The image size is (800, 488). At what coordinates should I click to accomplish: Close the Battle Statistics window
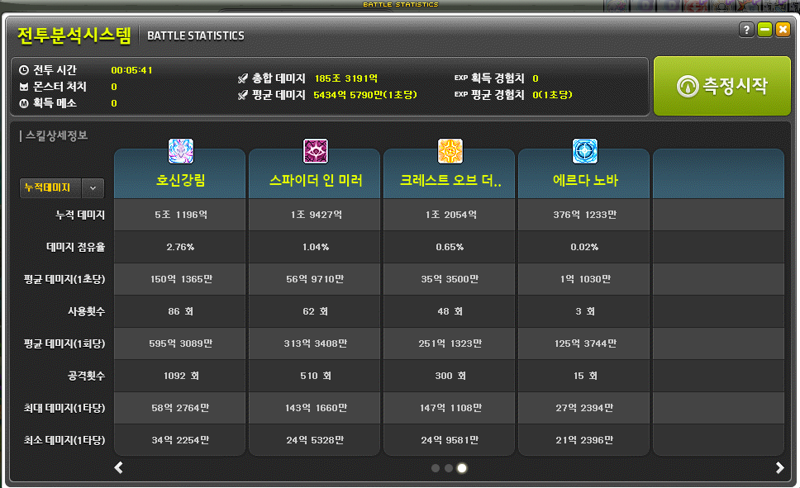pyautogui.click(x=783, y=30)
